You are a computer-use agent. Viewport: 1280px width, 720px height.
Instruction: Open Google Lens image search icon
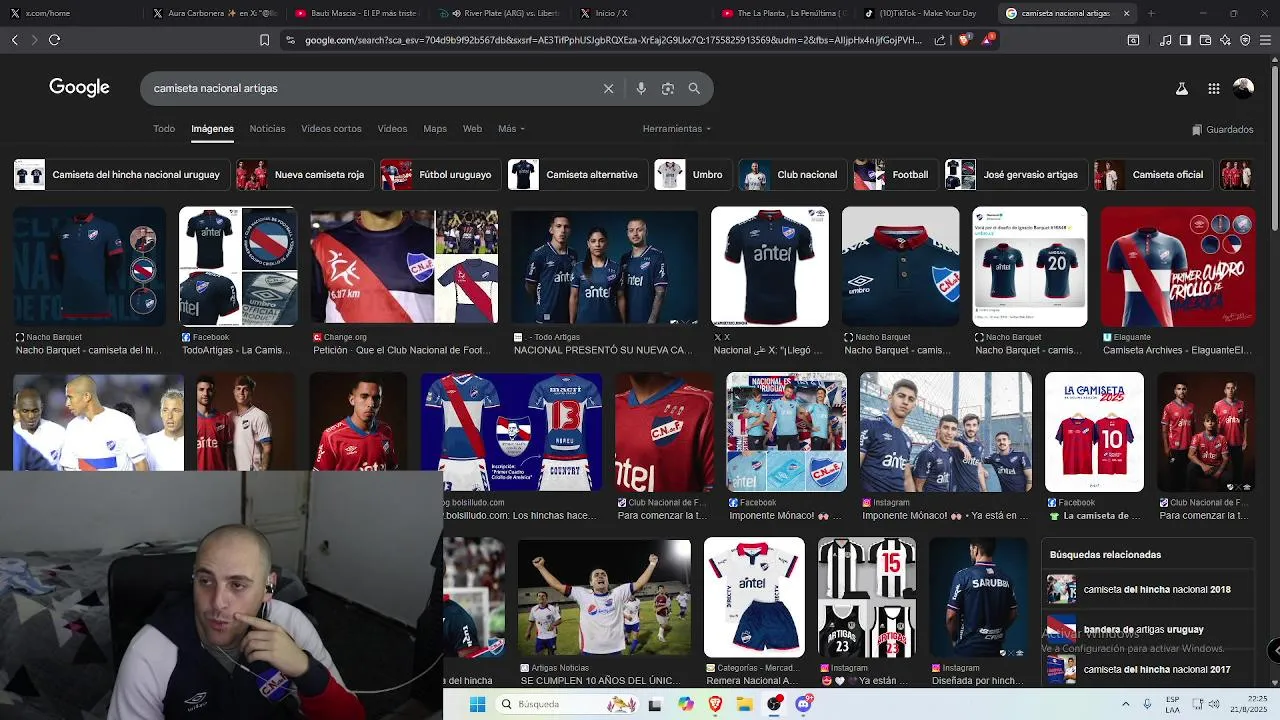[x=668, y=88]
